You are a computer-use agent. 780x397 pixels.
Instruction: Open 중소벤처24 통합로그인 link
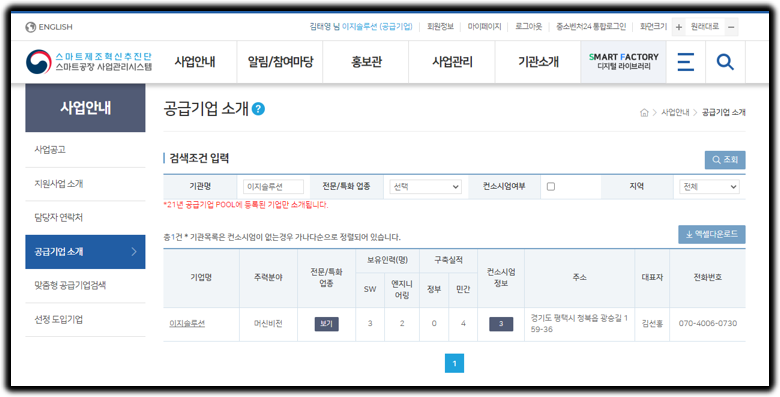coord(591,27)
